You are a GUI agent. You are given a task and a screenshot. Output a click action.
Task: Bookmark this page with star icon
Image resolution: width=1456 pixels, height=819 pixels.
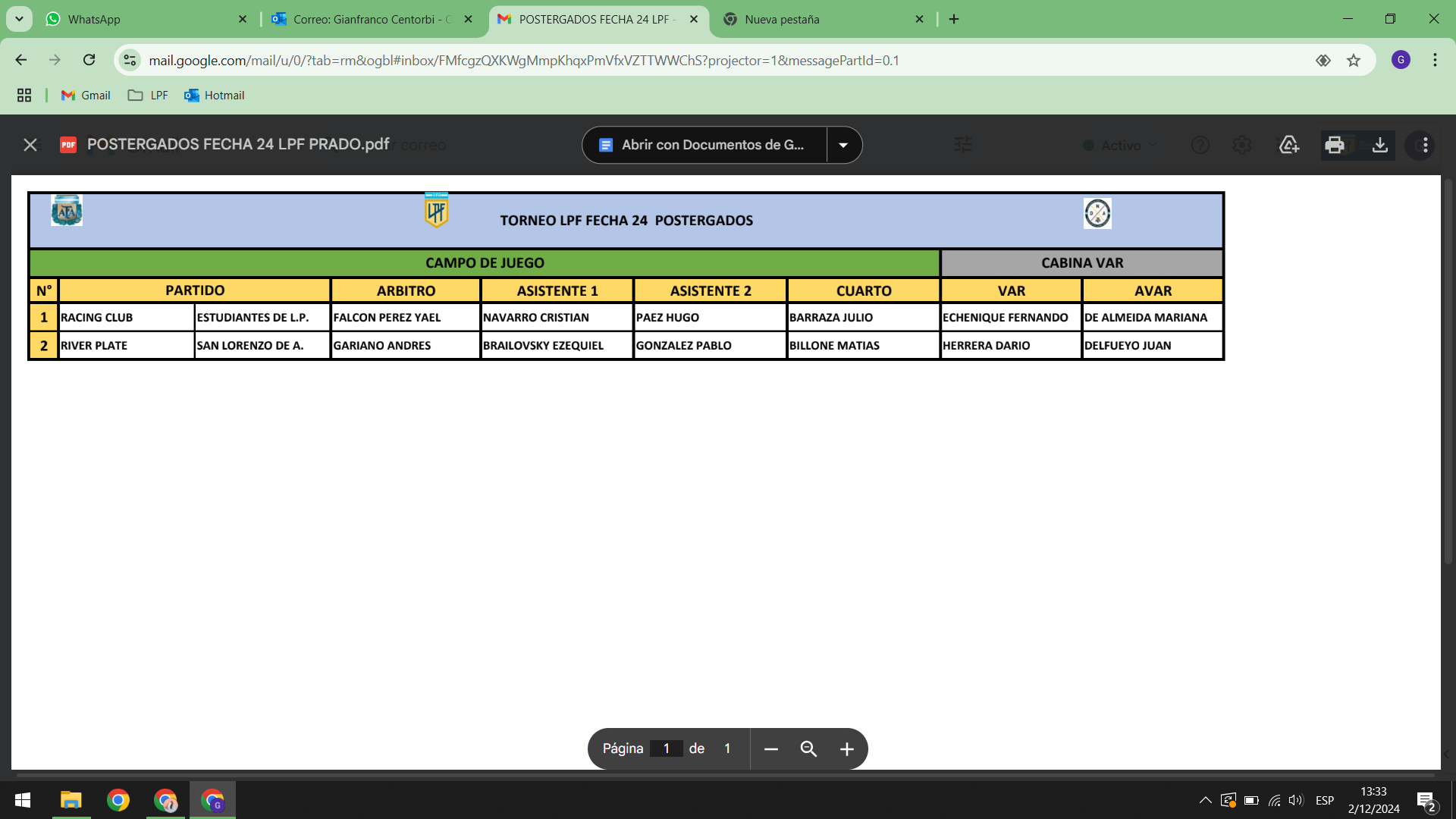pyautogui.click(x=1354, y=60)
